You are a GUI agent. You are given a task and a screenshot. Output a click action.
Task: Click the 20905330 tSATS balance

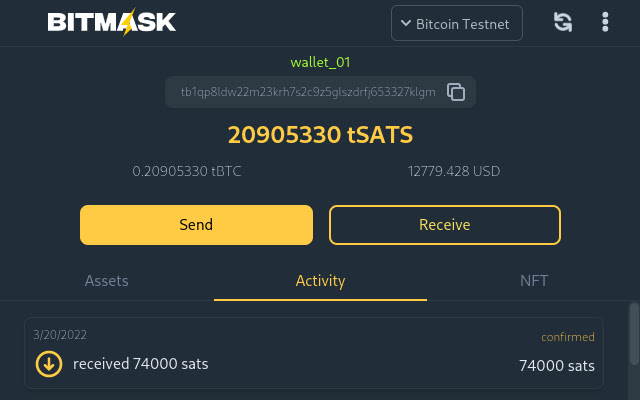[320, 135]
